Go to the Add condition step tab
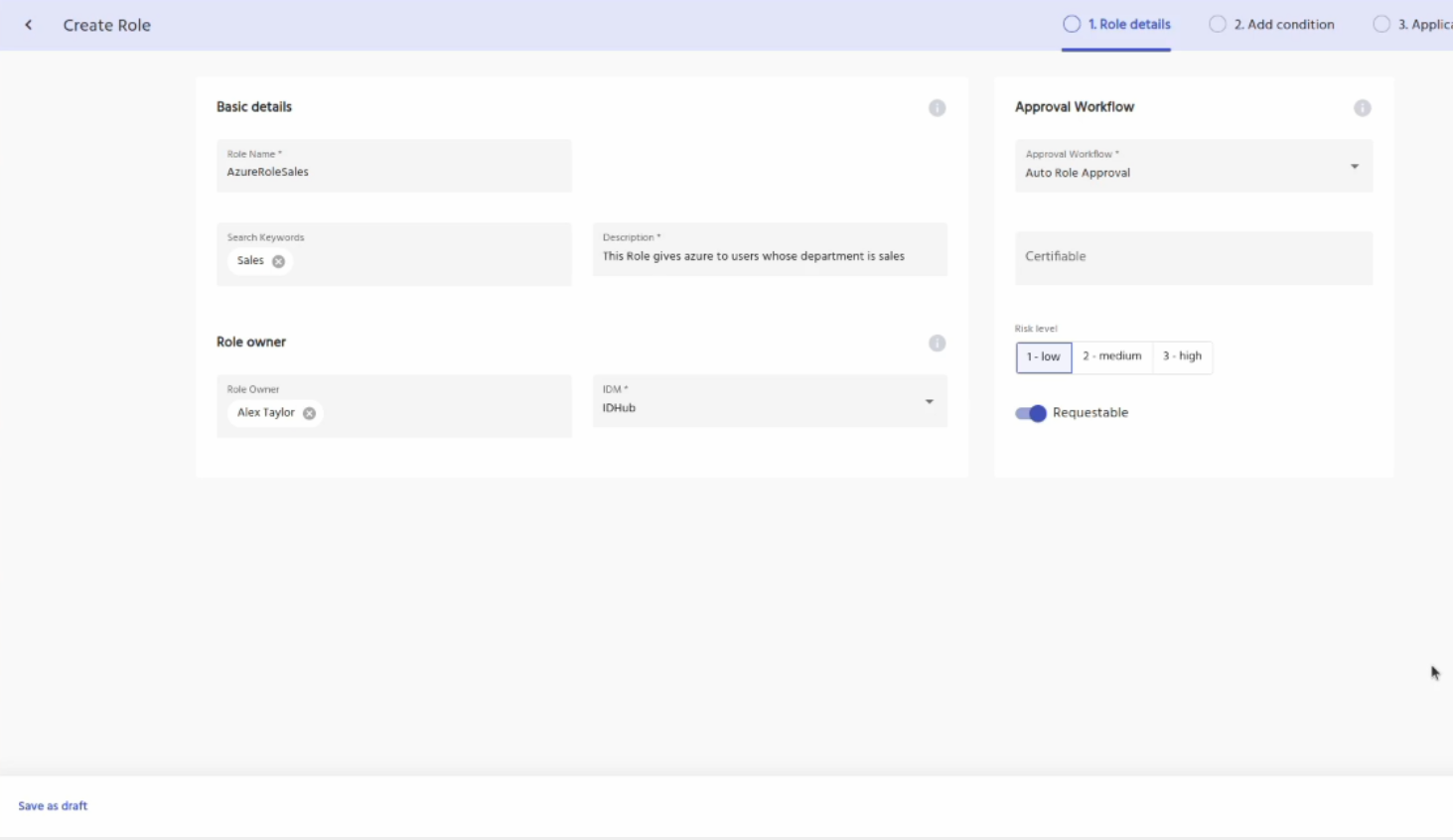This screenshot has width=1453, height=840. [x=1283, y=25]
